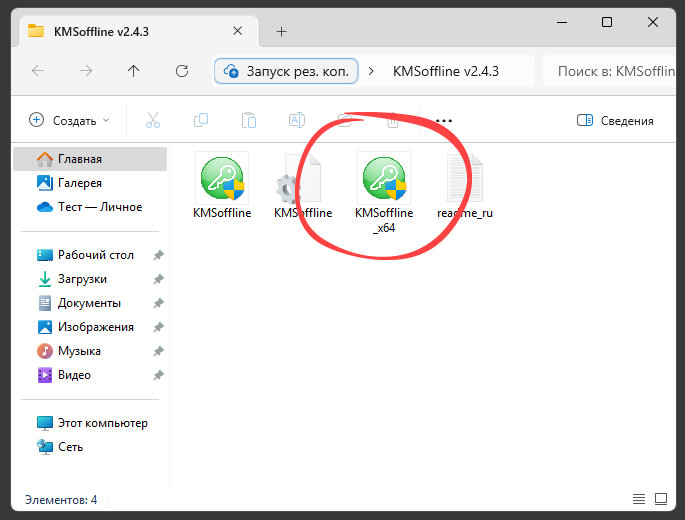Image resolution: width=685 pixels, height=520 pixels.
Task: Open the readme_ru text file
Action: (x=465, y=185)
